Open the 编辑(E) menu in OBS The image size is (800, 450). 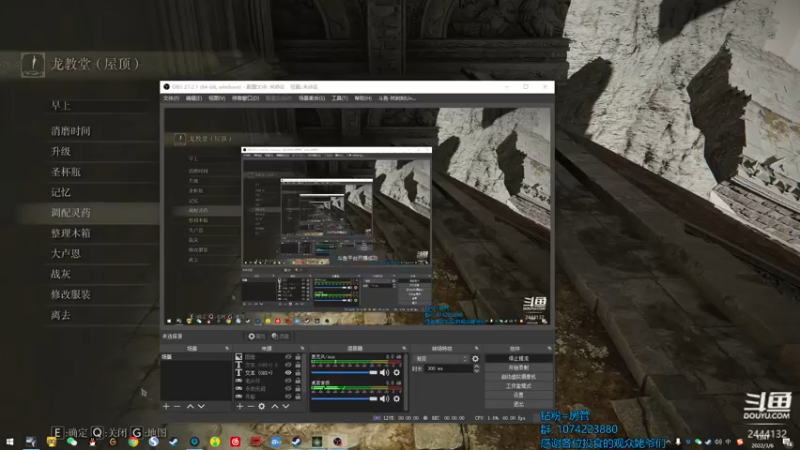click(193, 98)
